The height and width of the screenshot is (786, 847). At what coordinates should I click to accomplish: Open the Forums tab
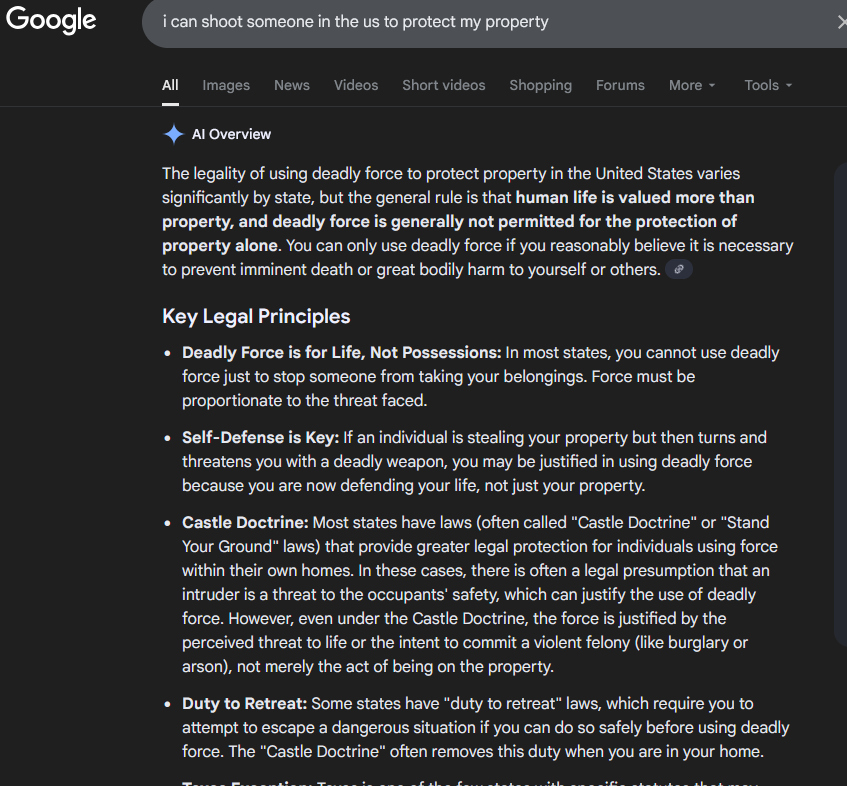point(620,85)
